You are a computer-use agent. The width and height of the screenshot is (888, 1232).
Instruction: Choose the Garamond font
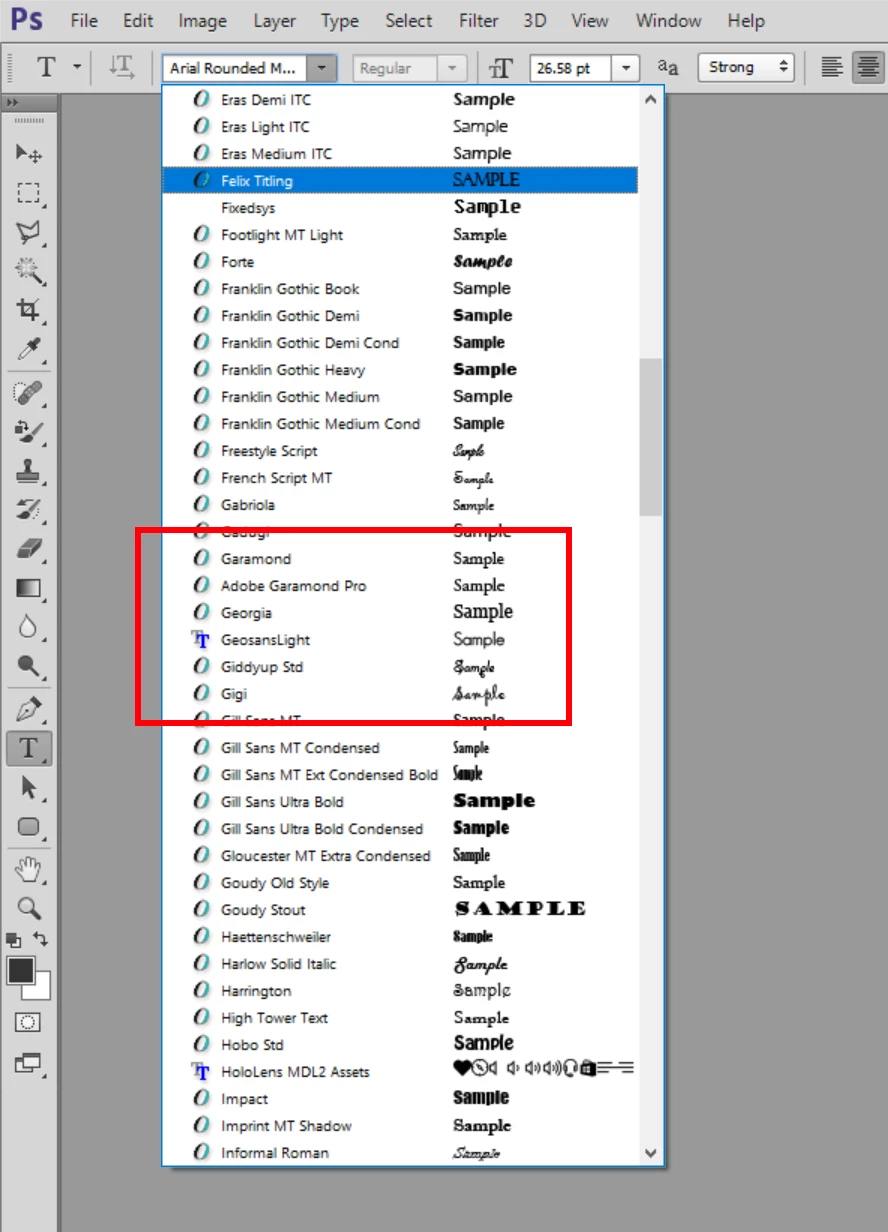pos(400,558)
